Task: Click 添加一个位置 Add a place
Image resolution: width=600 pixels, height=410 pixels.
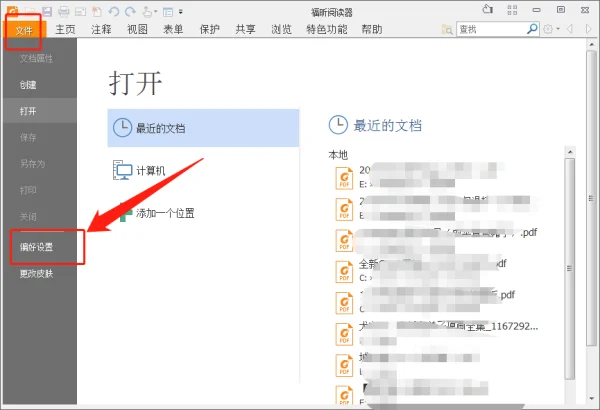Action: point(203,213)
